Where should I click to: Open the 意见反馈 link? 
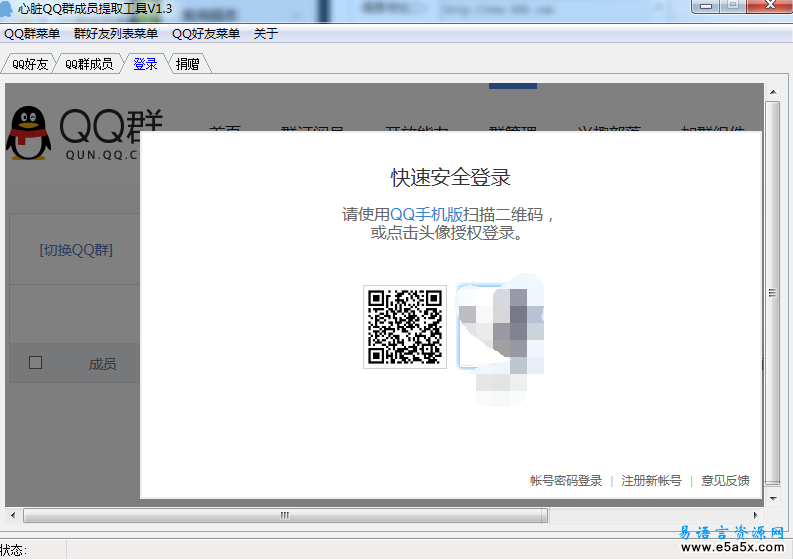[x=725, y=481]
